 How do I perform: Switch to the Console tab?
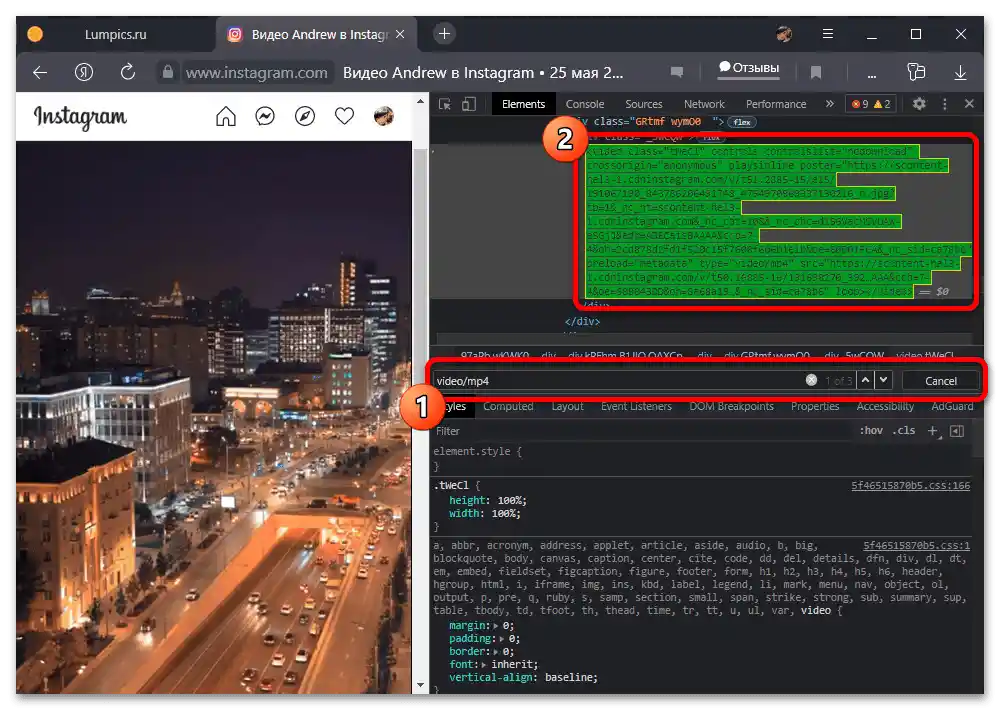[585, 104]
